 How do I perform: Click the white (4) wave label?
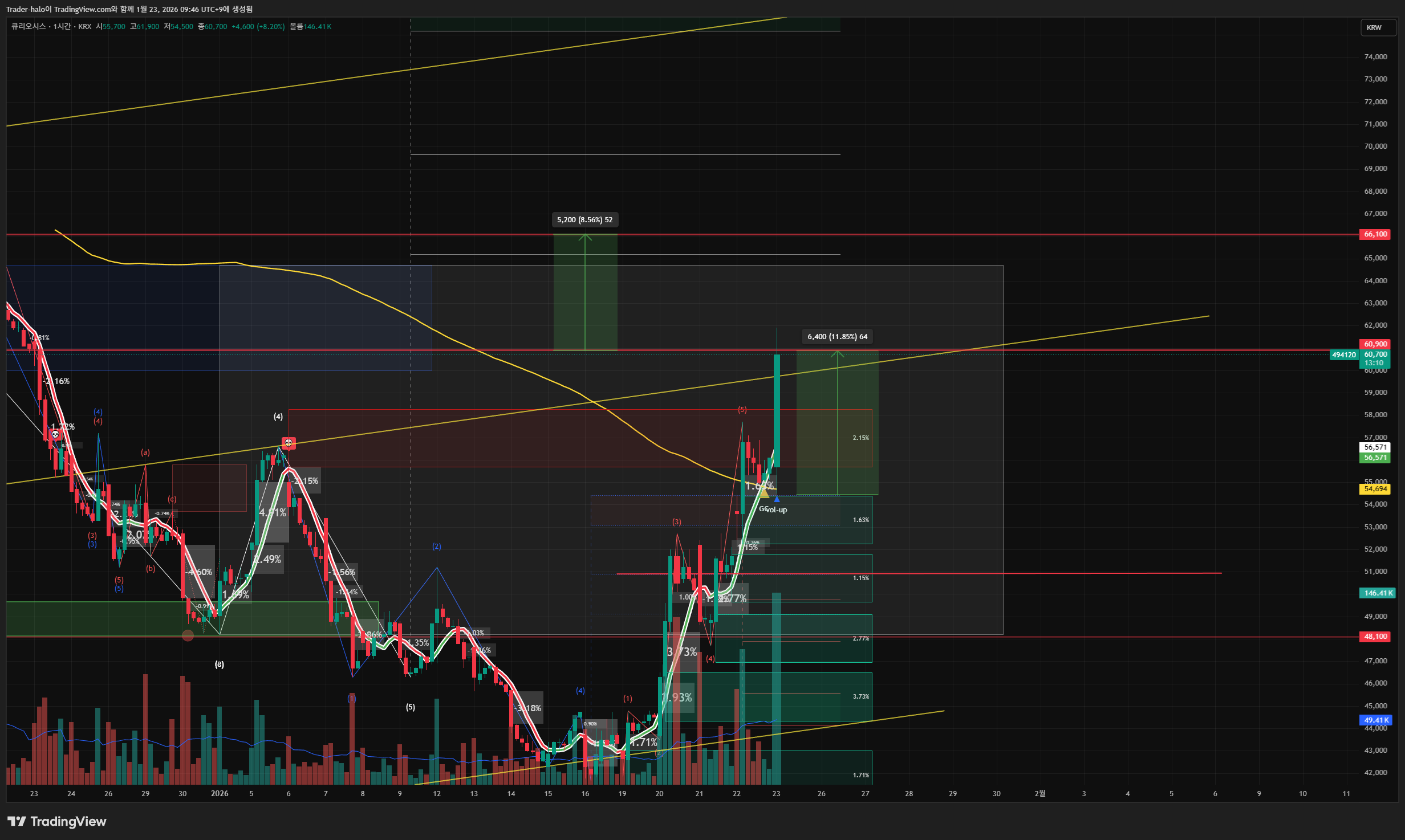tap(278, 417)
